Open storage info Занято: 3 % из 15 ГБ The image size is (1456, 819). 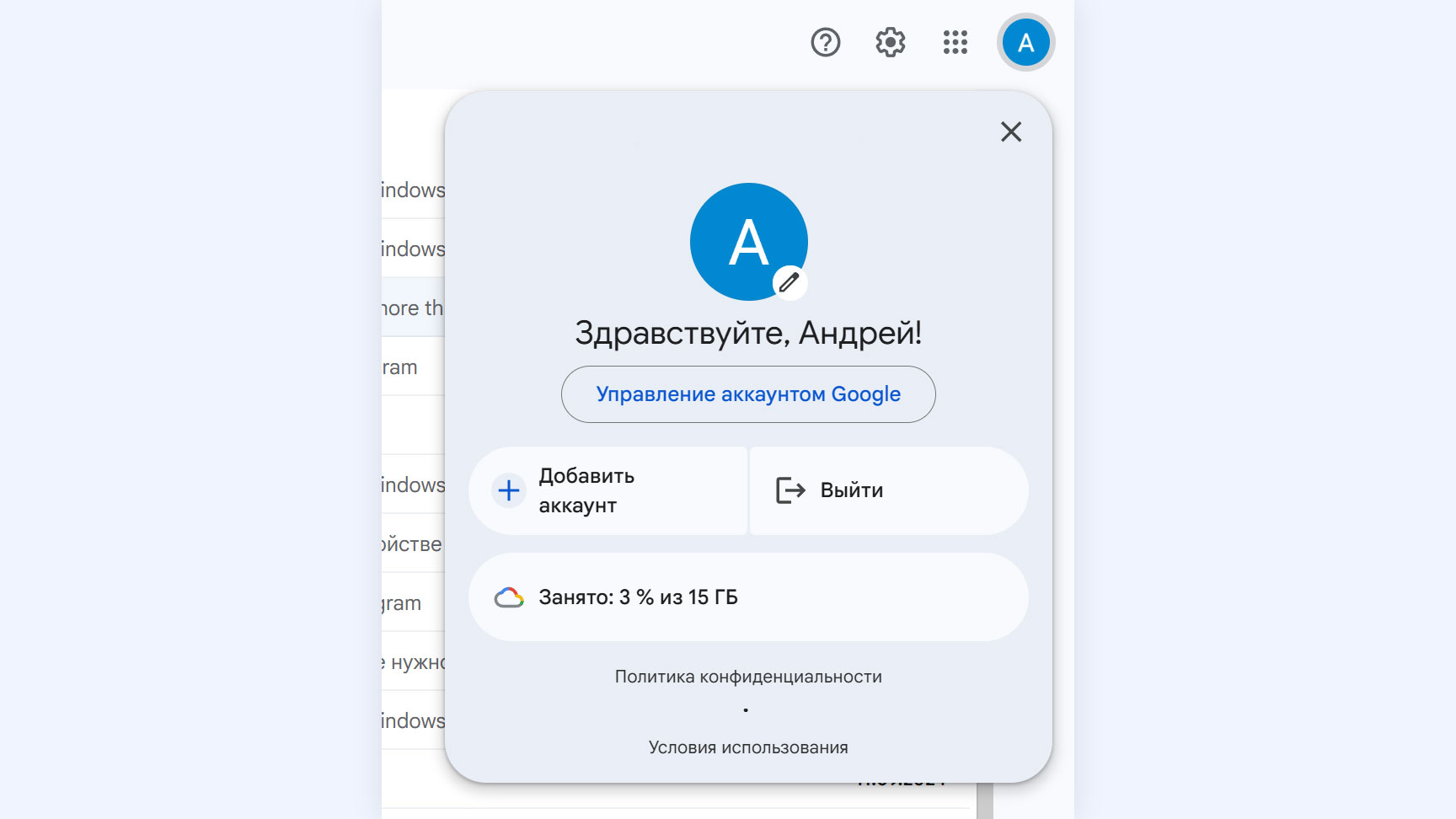click(748, 597)
